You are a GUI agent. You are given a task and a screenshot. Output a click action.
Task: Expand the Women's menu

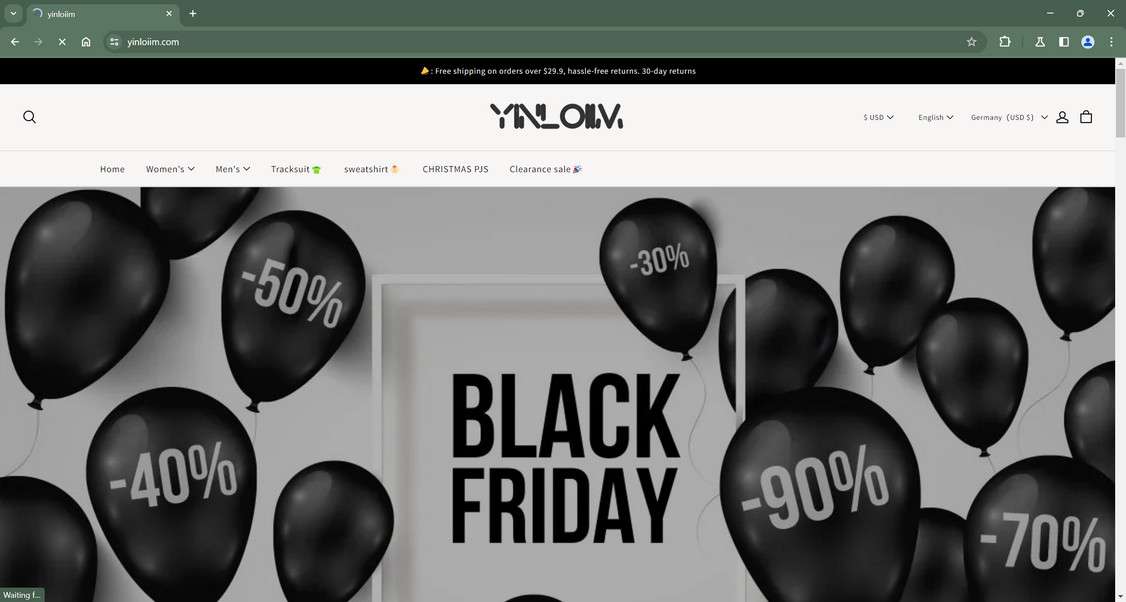click(170, 169)
